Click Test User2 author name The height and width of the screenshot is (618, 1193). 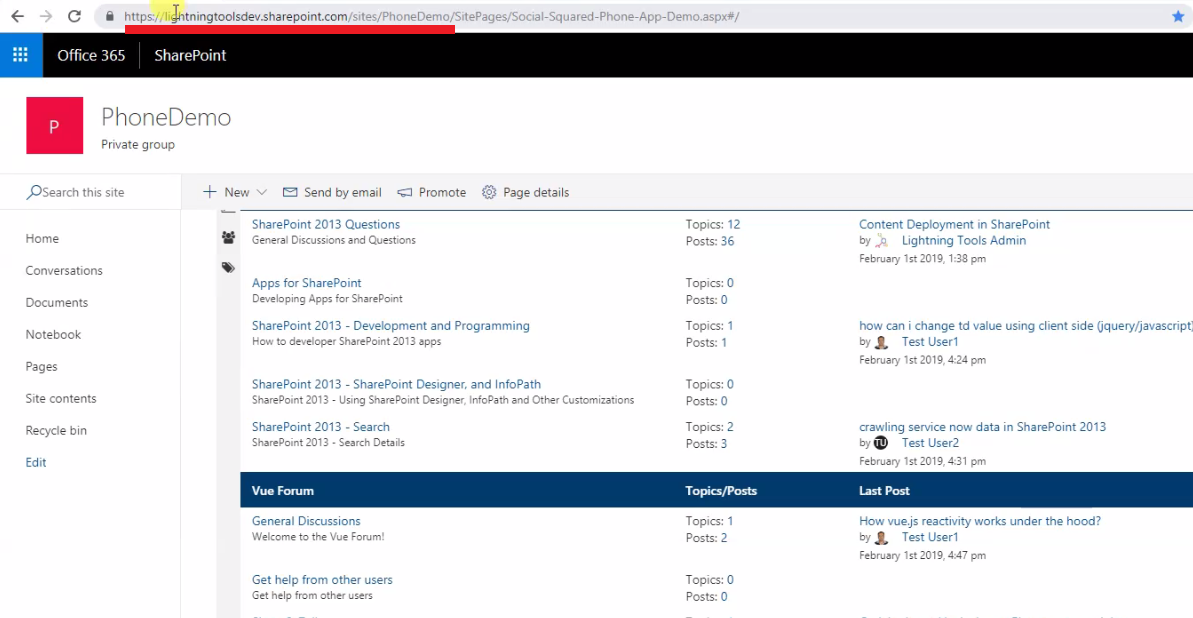(x=930, y=443)
